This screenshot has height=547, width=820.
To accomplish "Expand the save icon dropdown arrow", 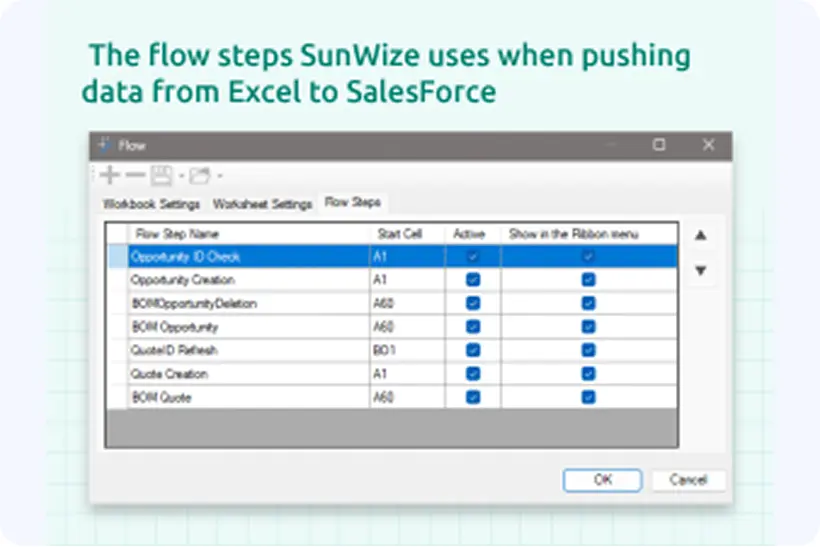I will click(x=181, y=177).
